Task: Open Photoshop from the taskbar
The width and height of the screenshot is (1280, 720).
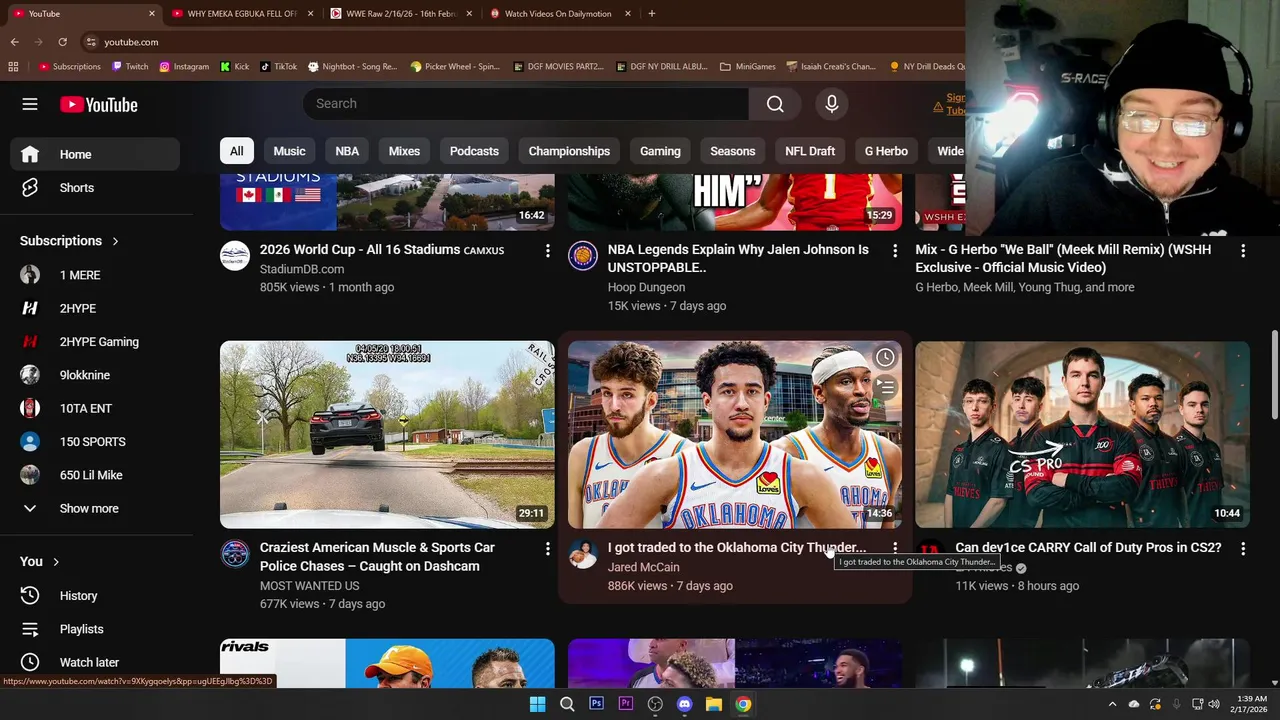Action: coord(596,704)
